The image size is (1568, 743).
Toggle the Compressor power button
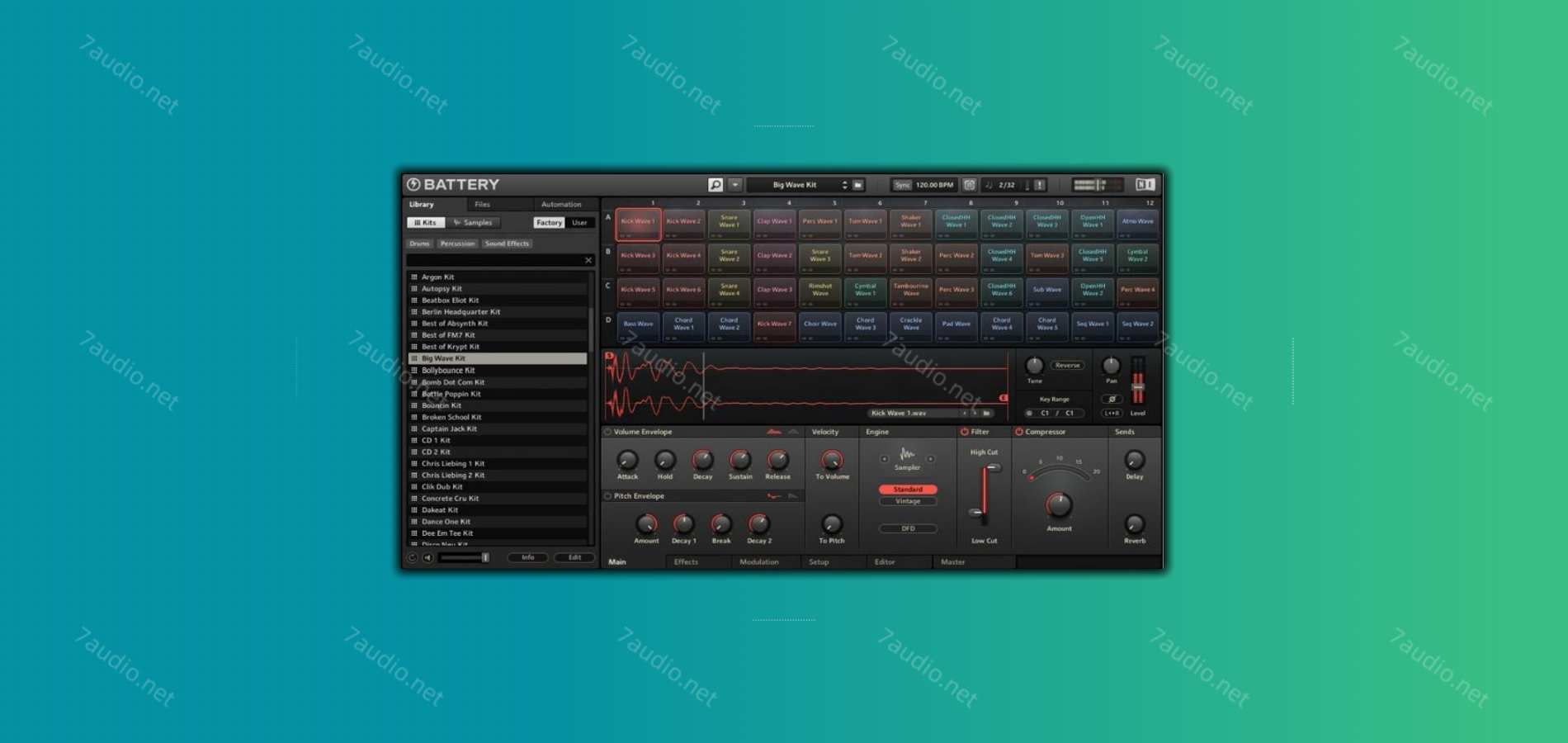coord(1019,432)
